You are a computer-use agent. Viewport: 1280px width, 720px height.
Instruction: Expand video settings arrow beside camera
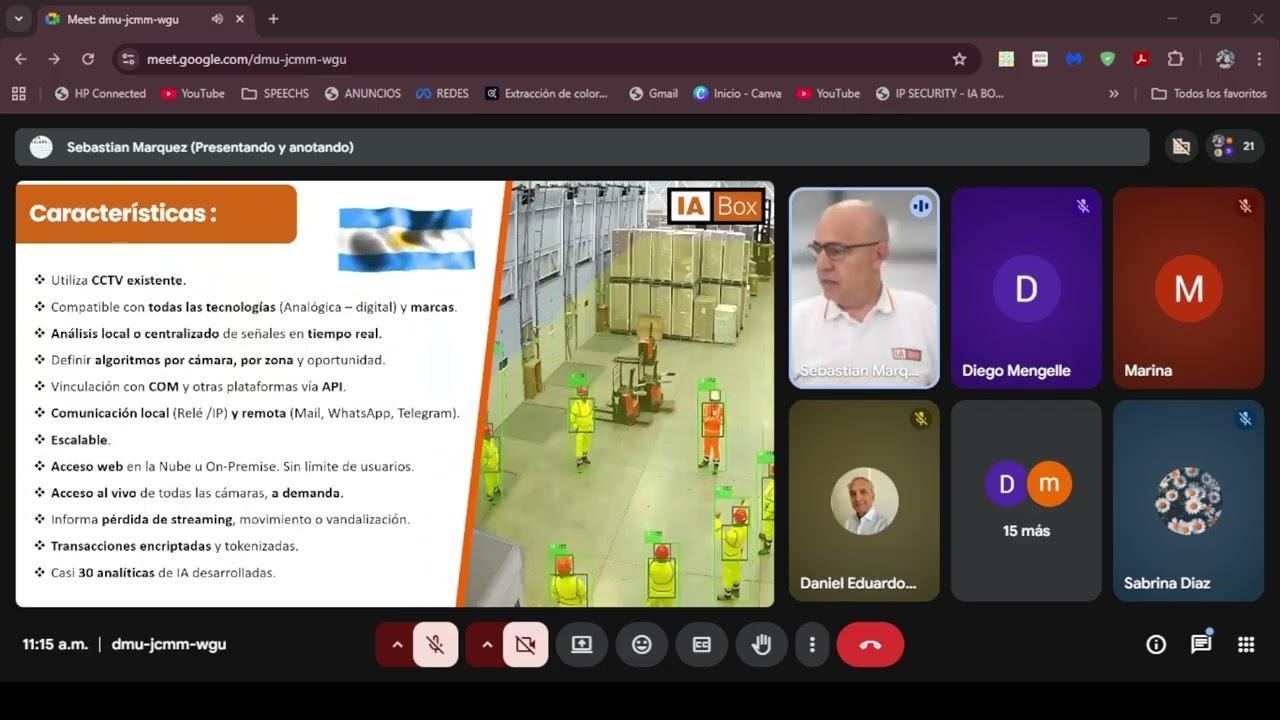(x=487, y=645)
